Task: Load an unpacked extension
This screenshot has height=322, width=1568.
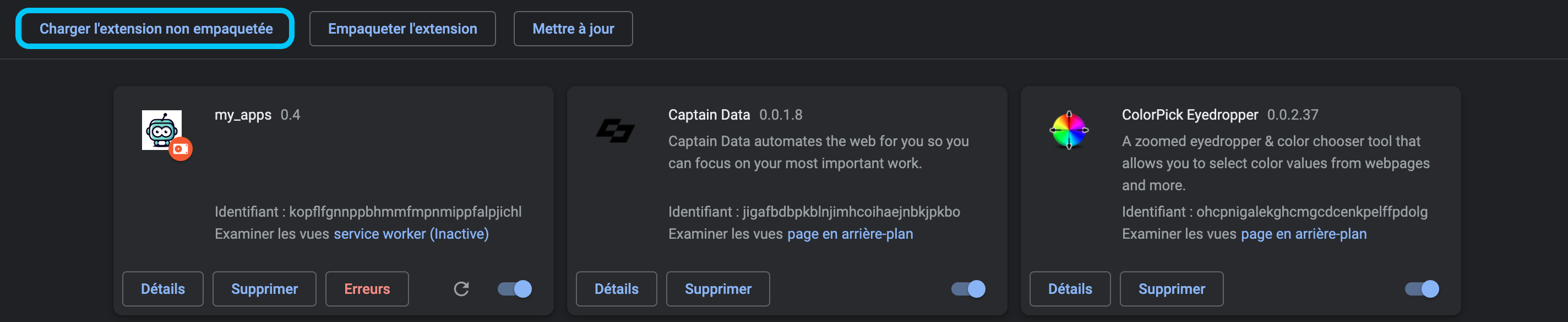Action: point(156,29)
